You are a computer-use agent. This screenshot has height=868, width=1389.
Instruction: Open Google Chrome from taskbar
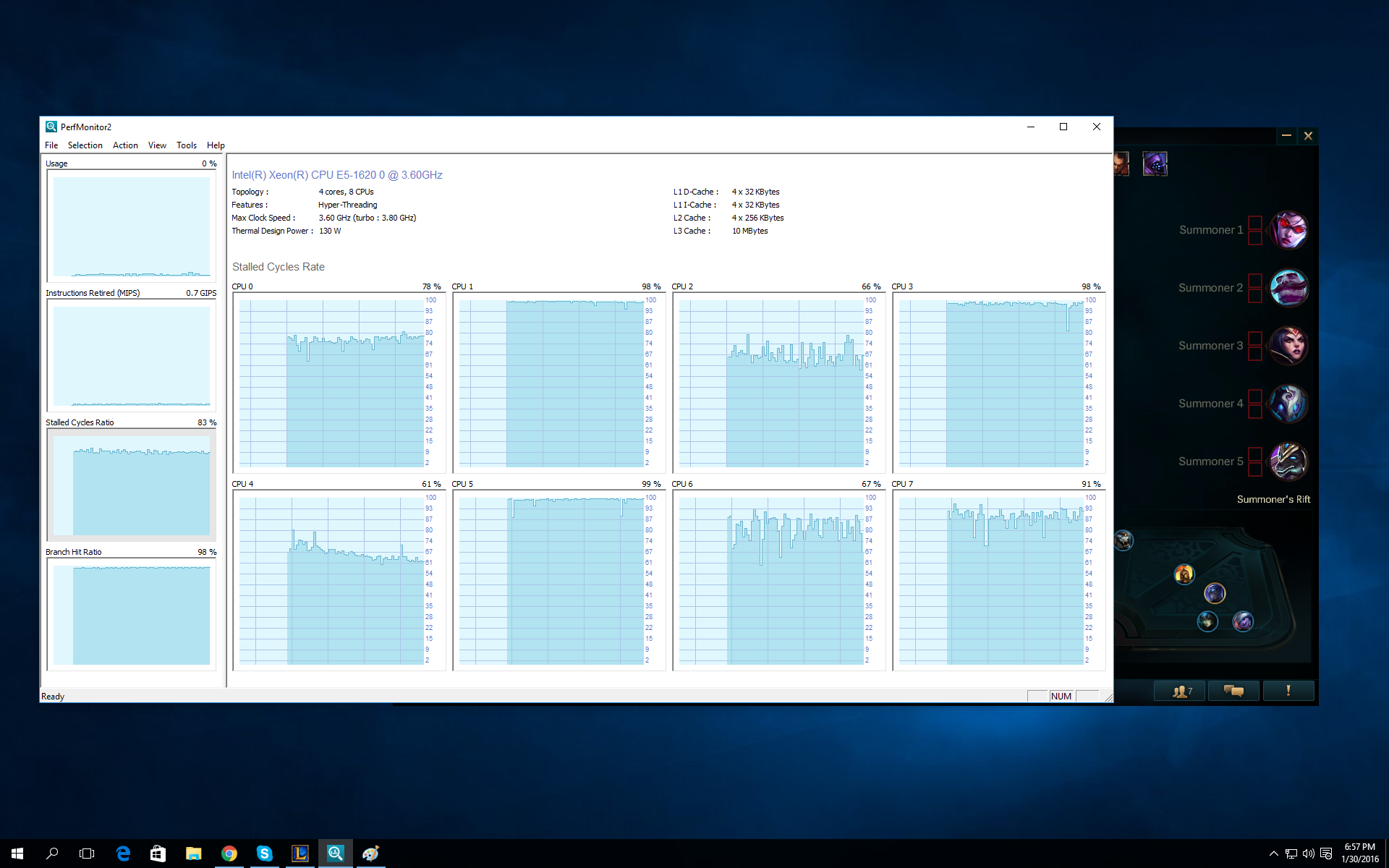click(x=229, y=854)
